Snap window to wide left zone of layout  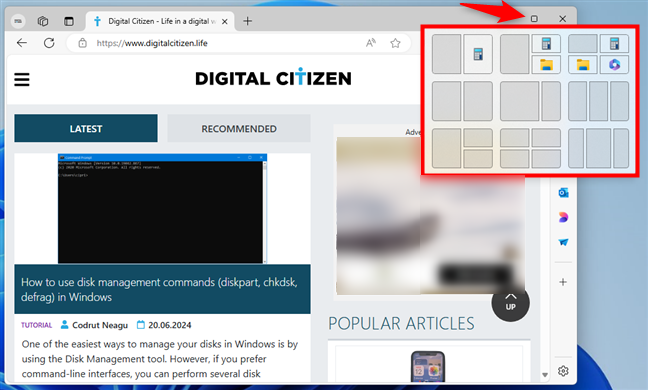tap(519, 101)
